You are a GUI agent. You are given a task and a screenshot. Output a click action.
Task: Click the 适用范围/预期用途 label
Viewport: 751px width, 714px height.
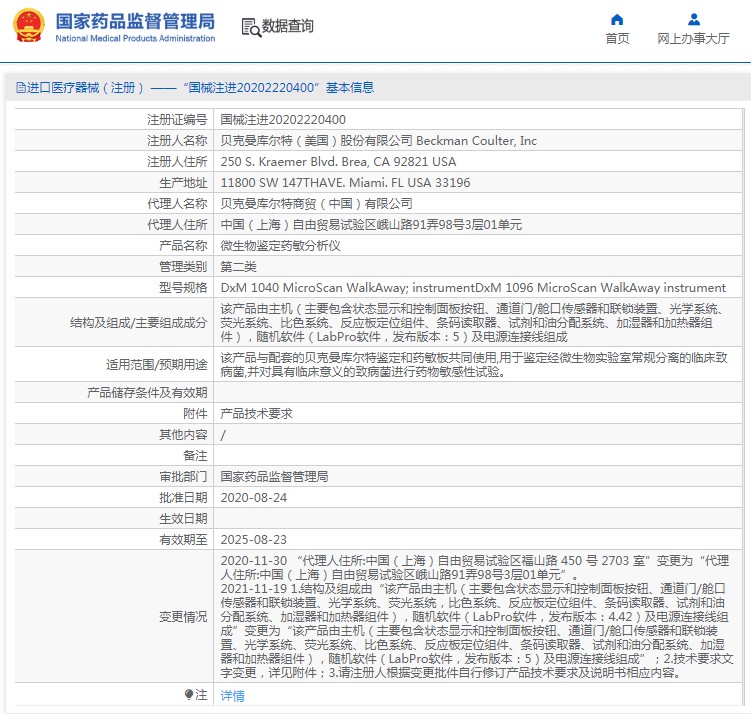click(x=157, y=365)
